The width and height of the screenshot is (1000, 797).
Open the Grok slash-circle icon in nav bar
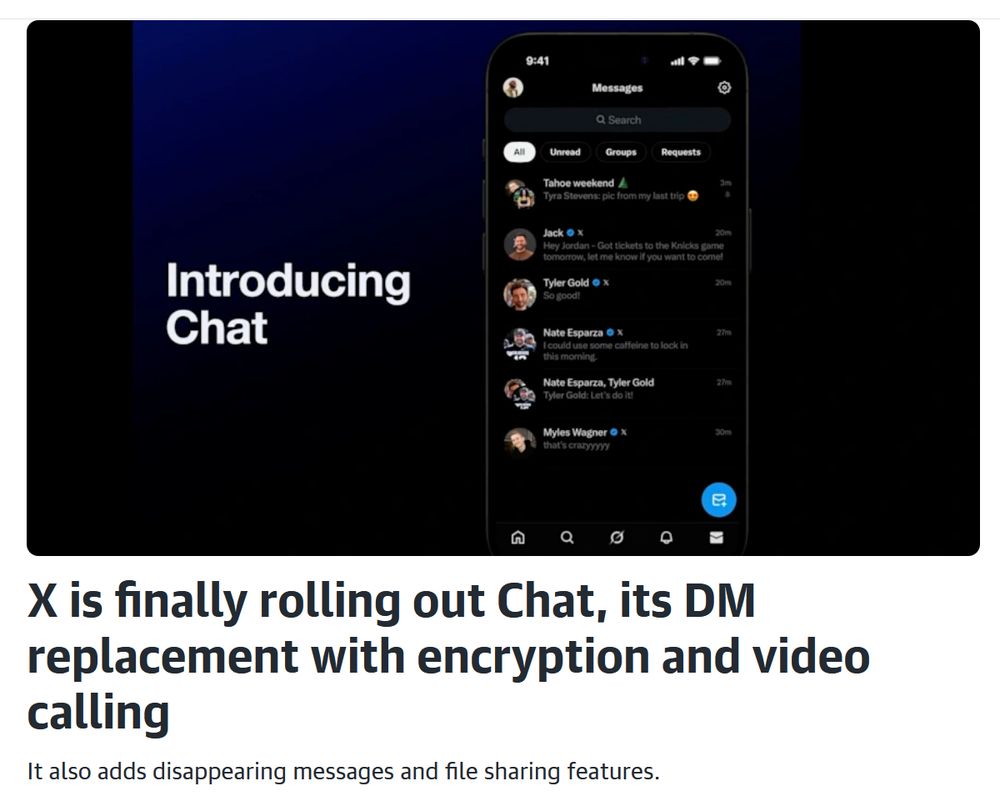click(x=617, y=537)
